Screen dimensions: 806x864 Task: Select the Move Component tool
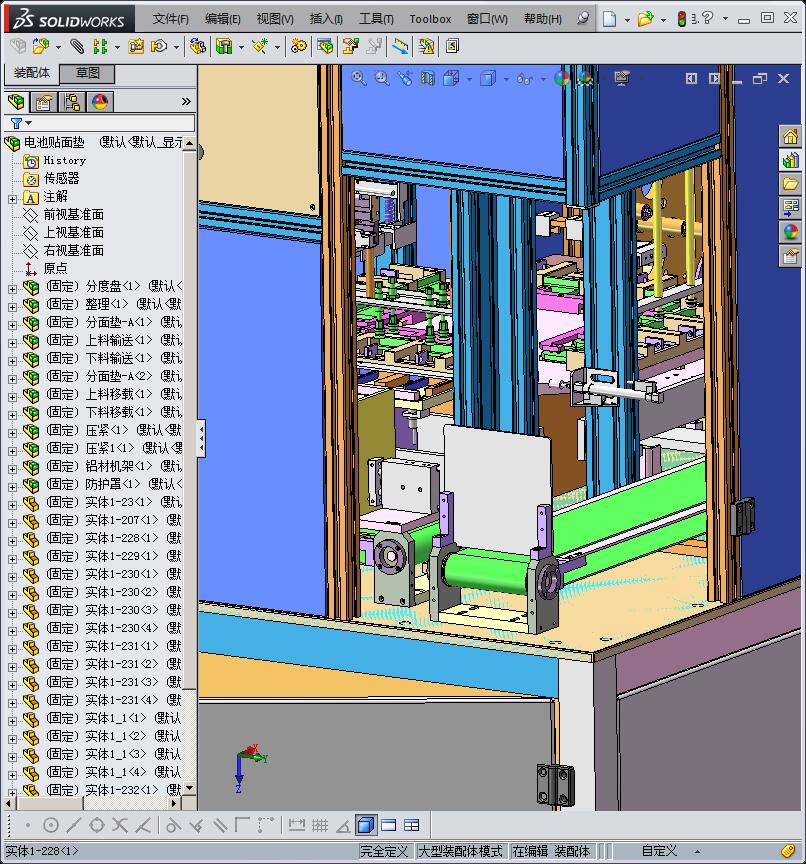click(159, 47)
